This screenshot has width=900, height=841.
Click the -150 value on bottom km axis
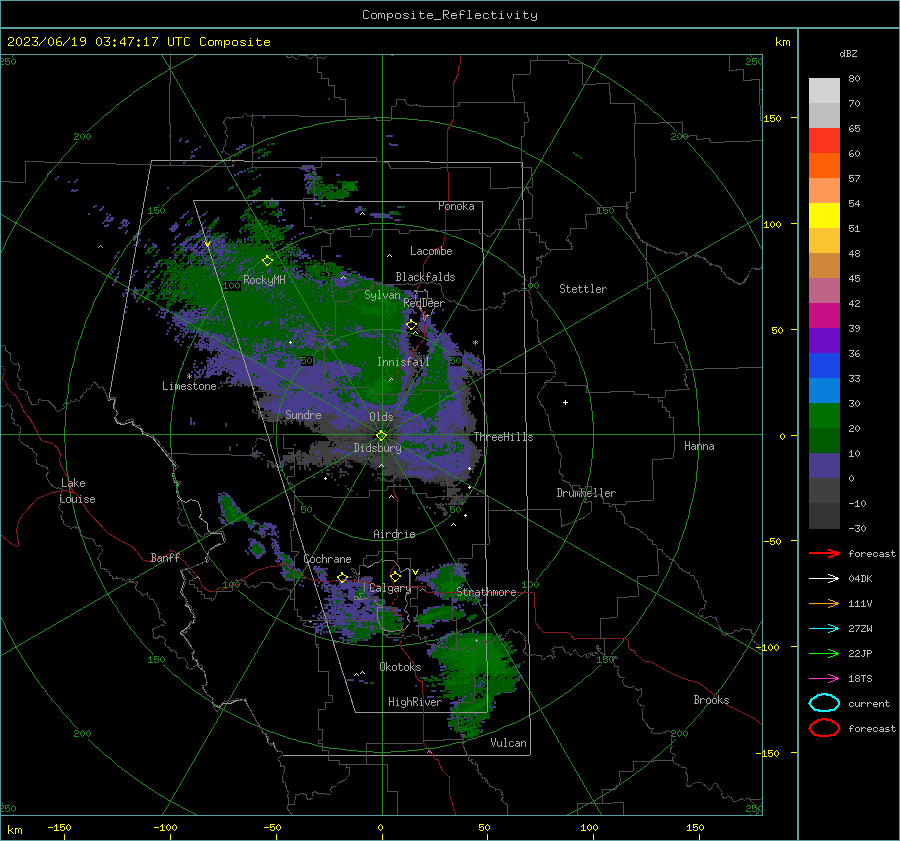pos(59,827)
